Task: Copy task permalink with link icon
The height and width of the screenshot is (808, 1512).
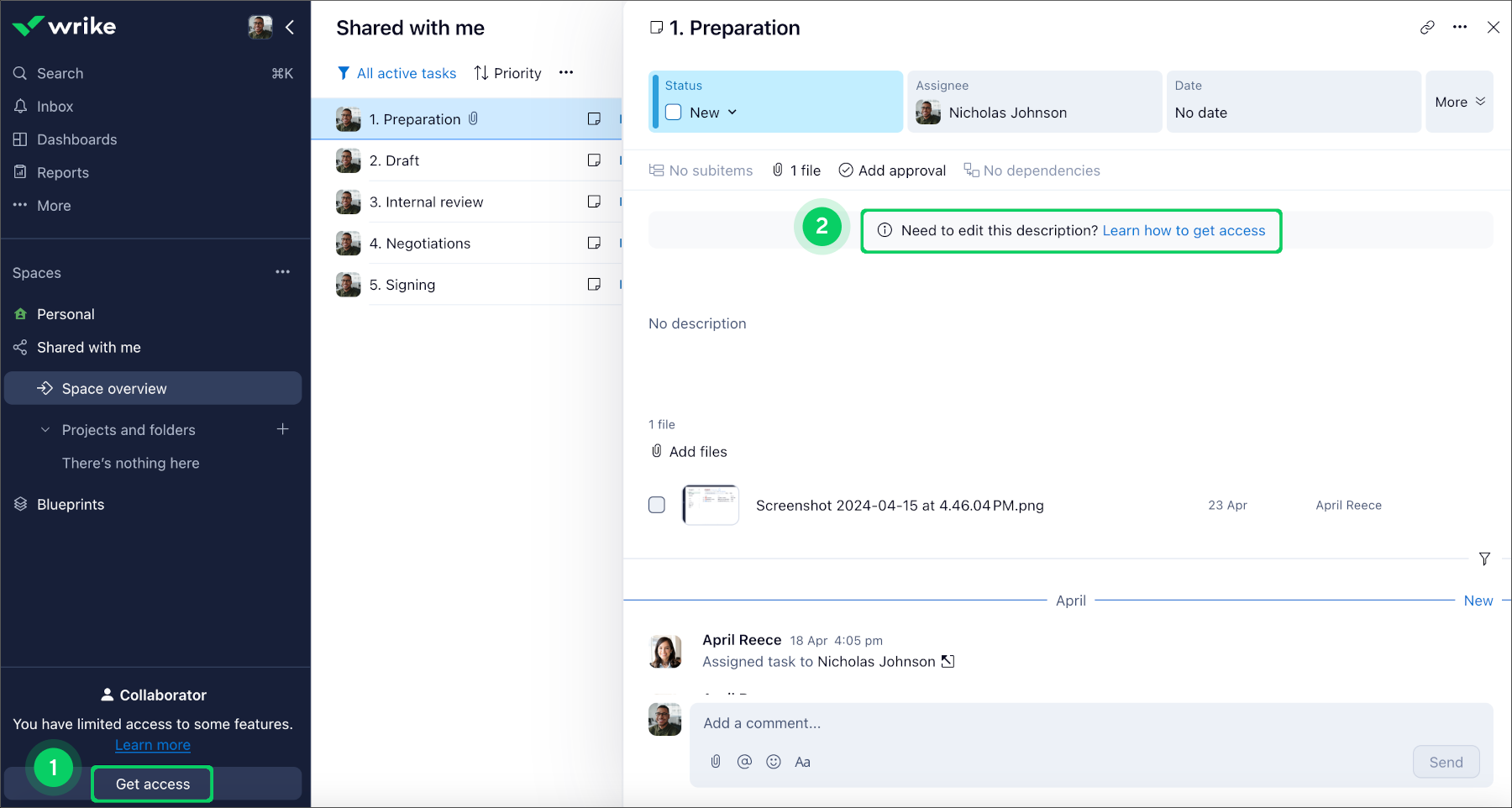Action: [x=1427, y=28]
